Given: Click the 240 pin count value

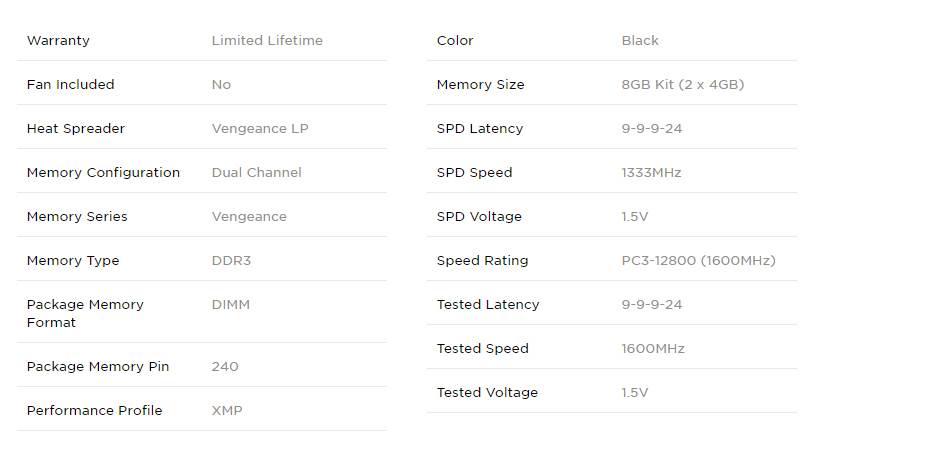Looking at the screenshot, I should [225, 366].
